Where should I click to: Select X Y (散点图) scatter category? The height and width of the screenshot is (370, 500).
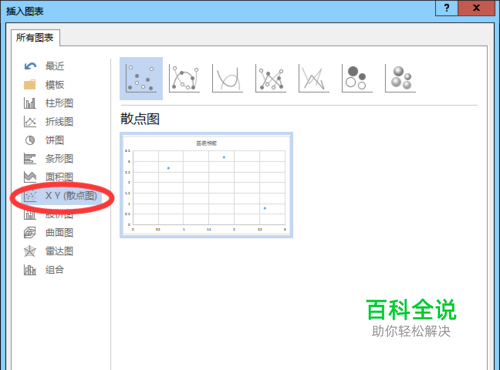click(x=61, y=196)
